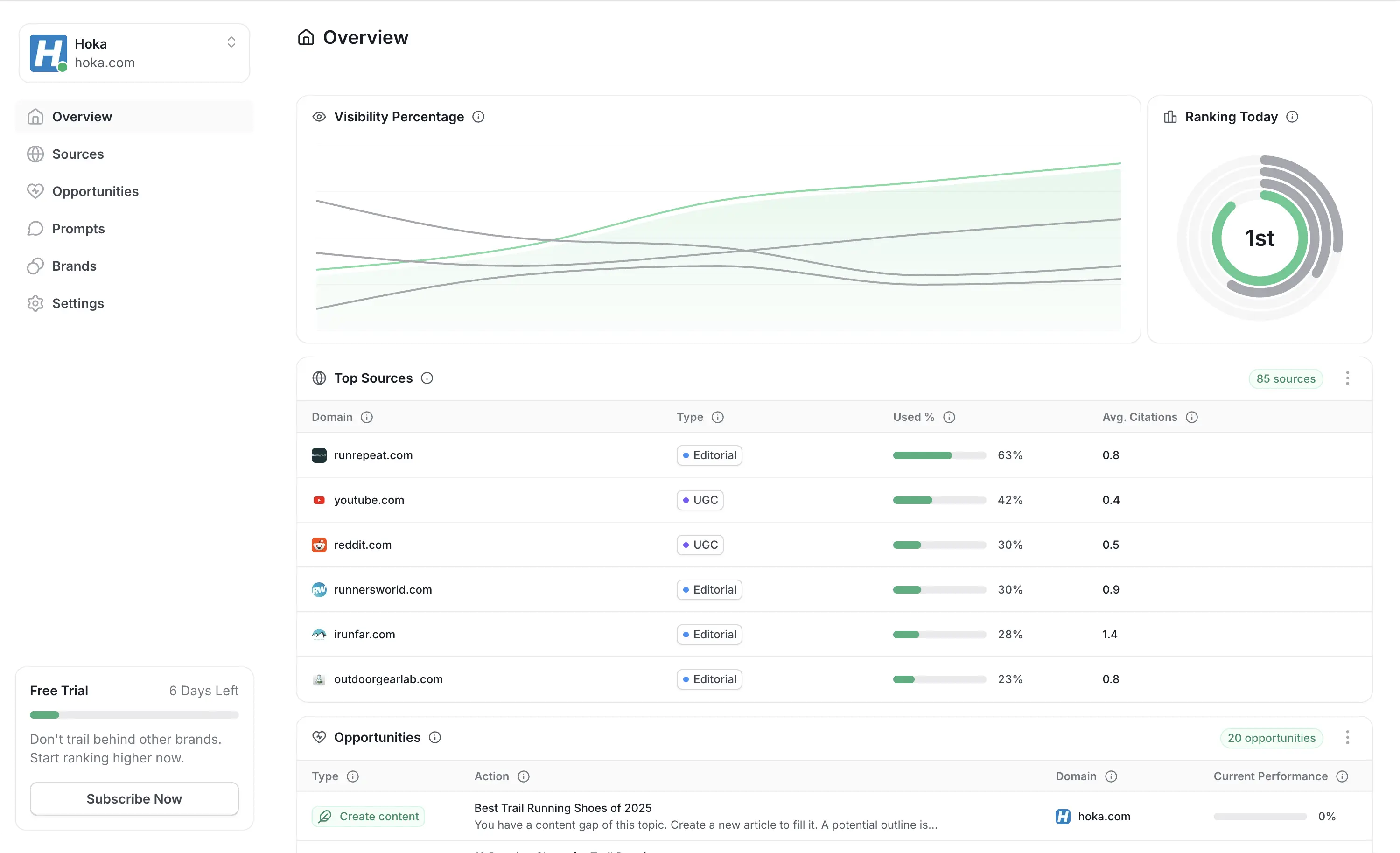The height and width of the screenshot is (853, 1400).
Task: Select the Sources globe icon in sidebar
Action: (x=35, y=154)
